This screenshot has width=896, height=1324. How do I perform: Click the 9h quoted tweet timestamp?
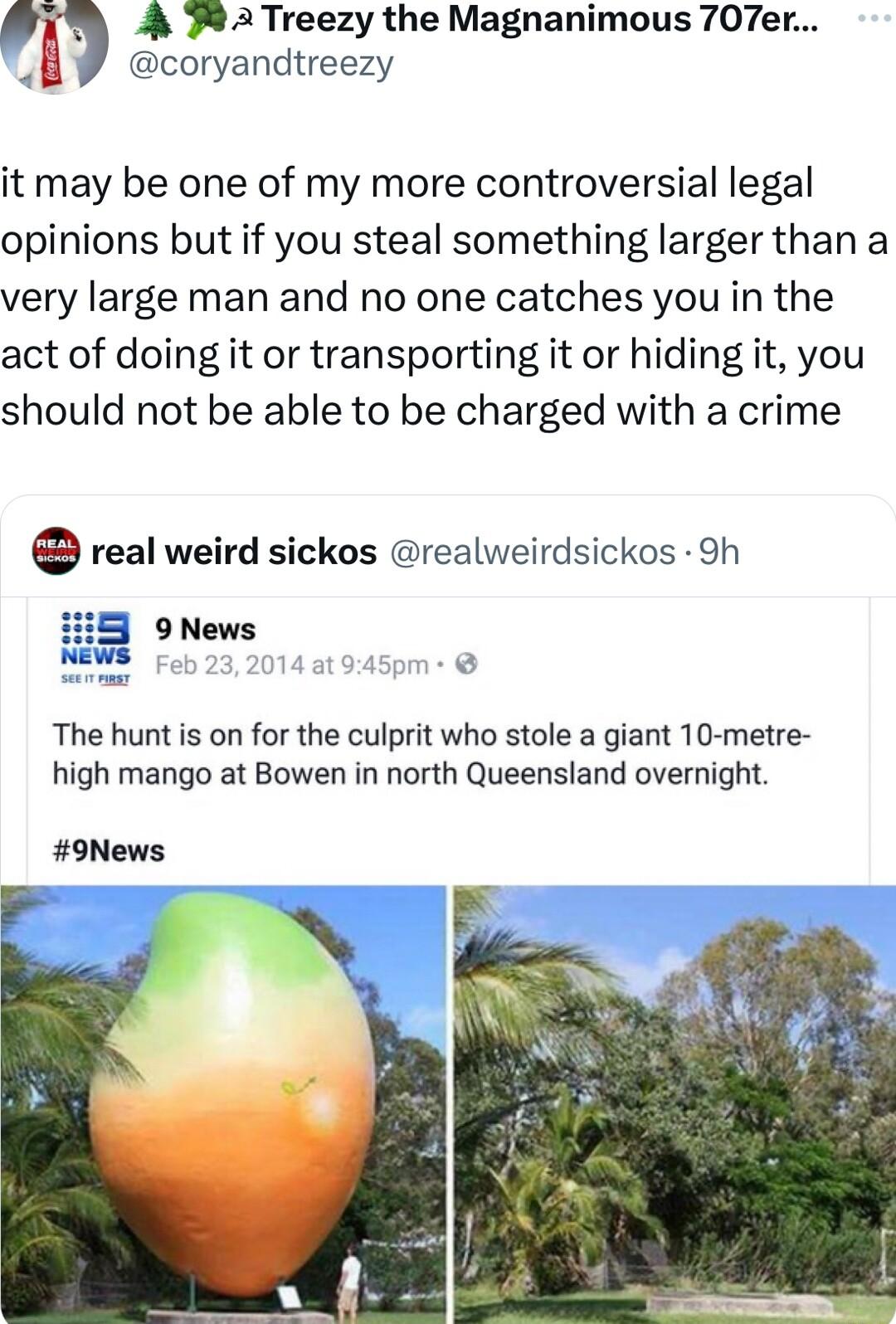718,552
